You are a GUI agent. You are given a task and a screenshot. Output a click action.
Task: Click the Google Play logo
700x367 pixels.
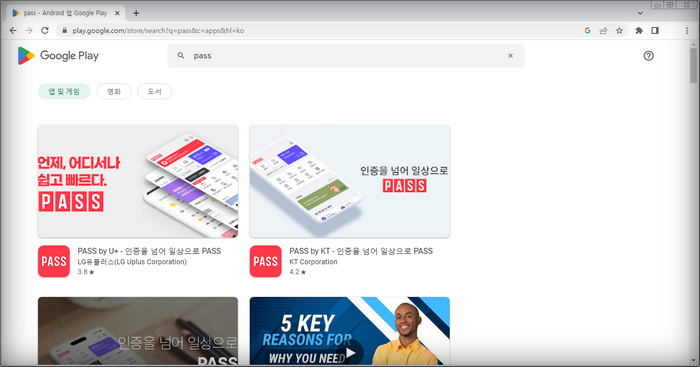[58, 55]
